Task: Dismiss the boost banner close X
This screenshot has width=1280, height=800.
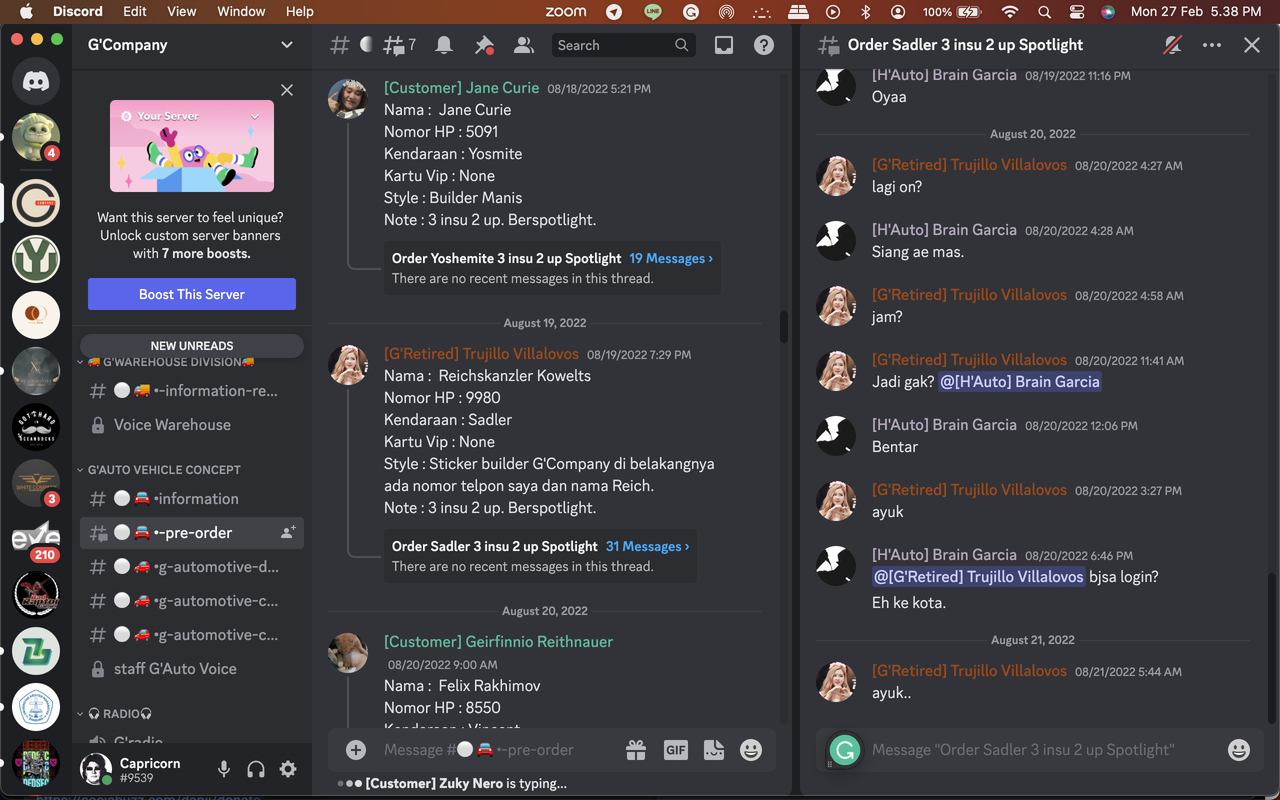Action: pyautogui.click(x=287, y=90)
